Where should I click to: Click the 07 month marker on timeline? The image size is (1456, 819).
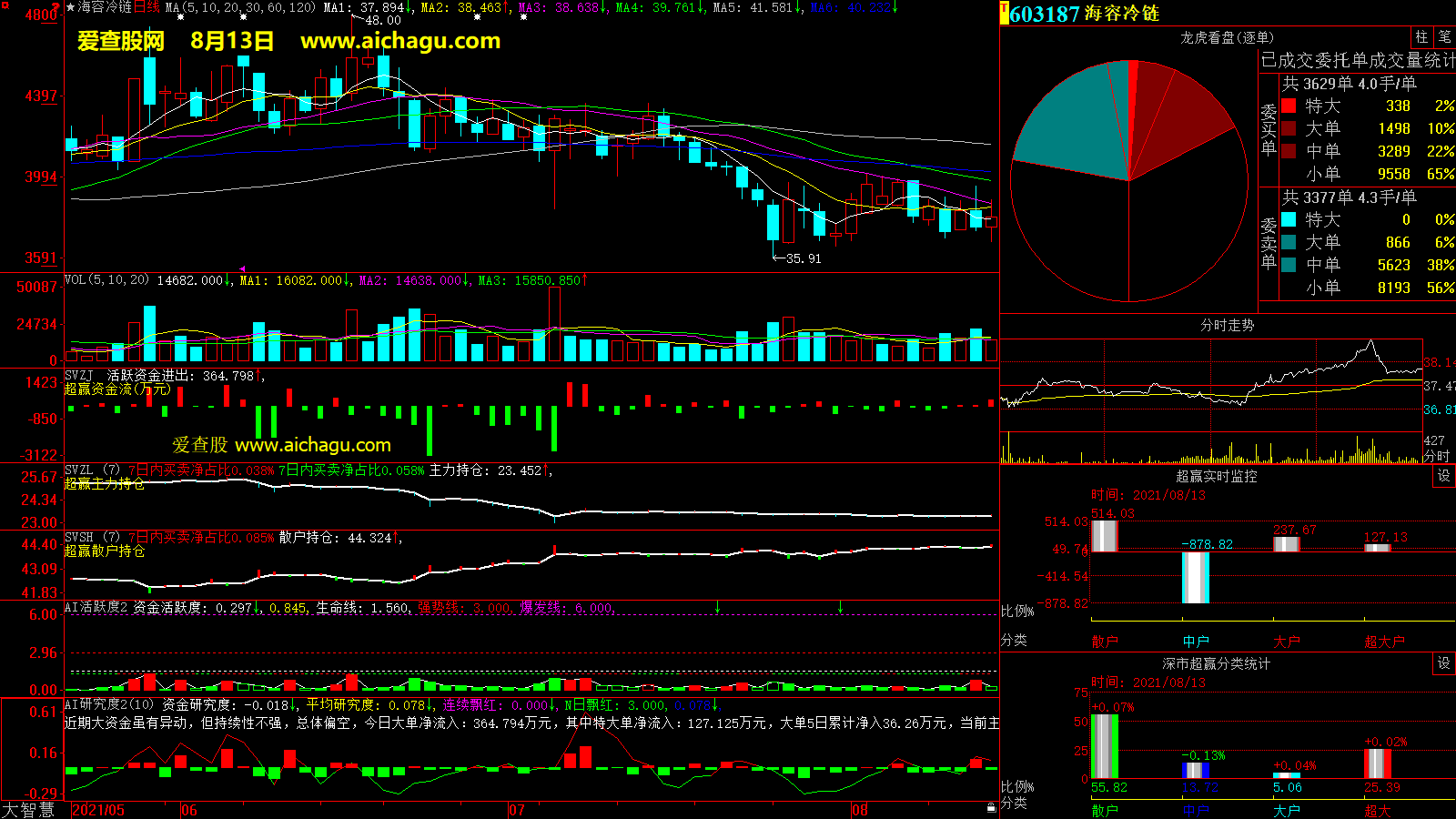click(516, 810)
